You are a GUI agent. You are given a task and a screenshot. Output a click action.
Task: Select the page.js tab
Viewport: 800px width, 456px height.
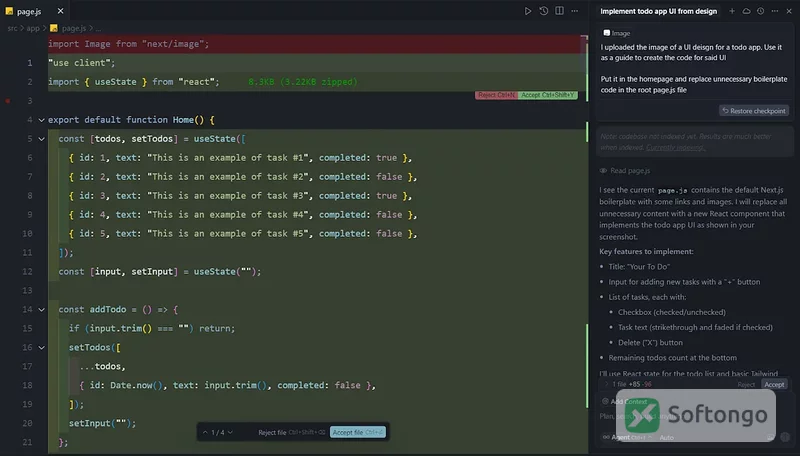[30, 11]
